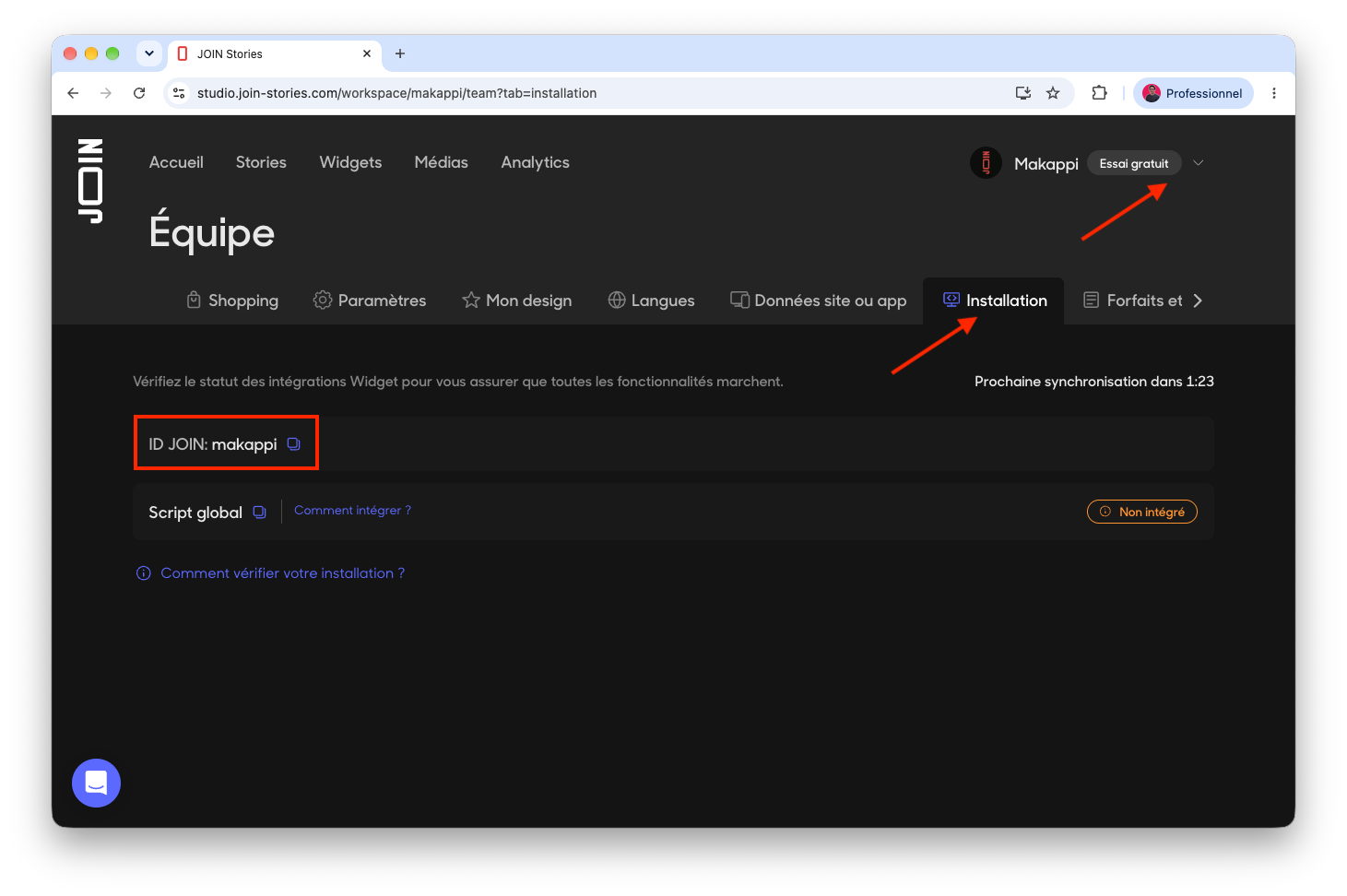1347x896 pixels.
Task: Select the Installation tab
Action: coord(994,301)
